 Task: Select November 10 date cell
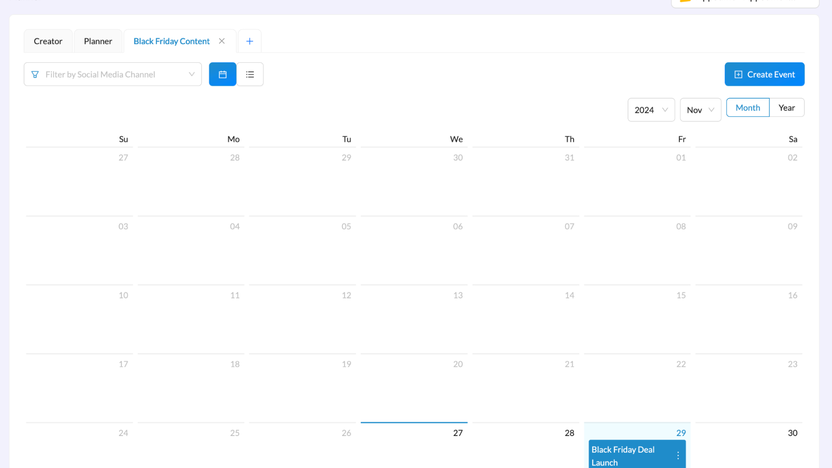[79, 319]
